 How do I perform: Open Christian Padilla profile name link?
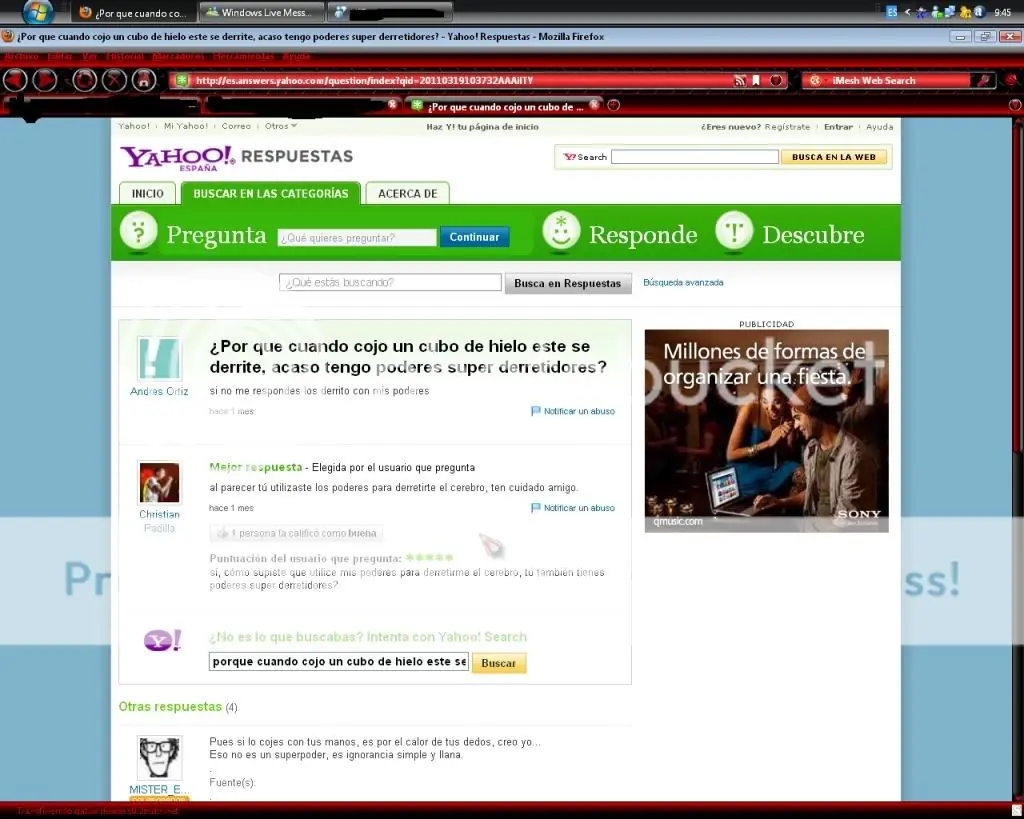tap(159, 521)
